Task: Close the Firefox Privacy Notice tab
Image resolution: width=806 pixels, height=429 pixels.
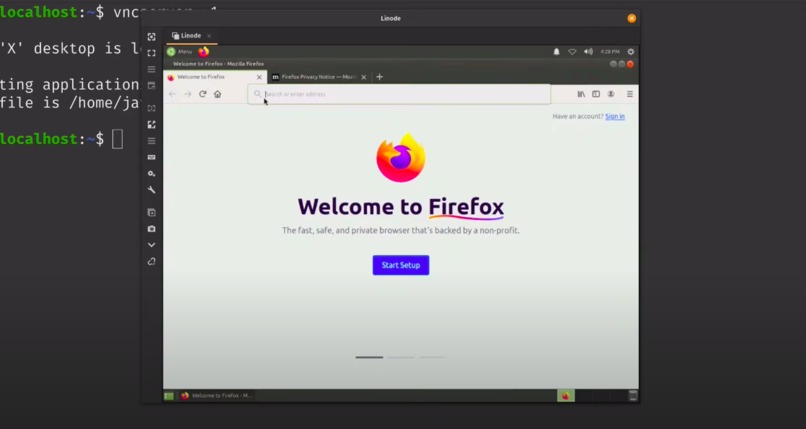Action: tap(364, 77)
